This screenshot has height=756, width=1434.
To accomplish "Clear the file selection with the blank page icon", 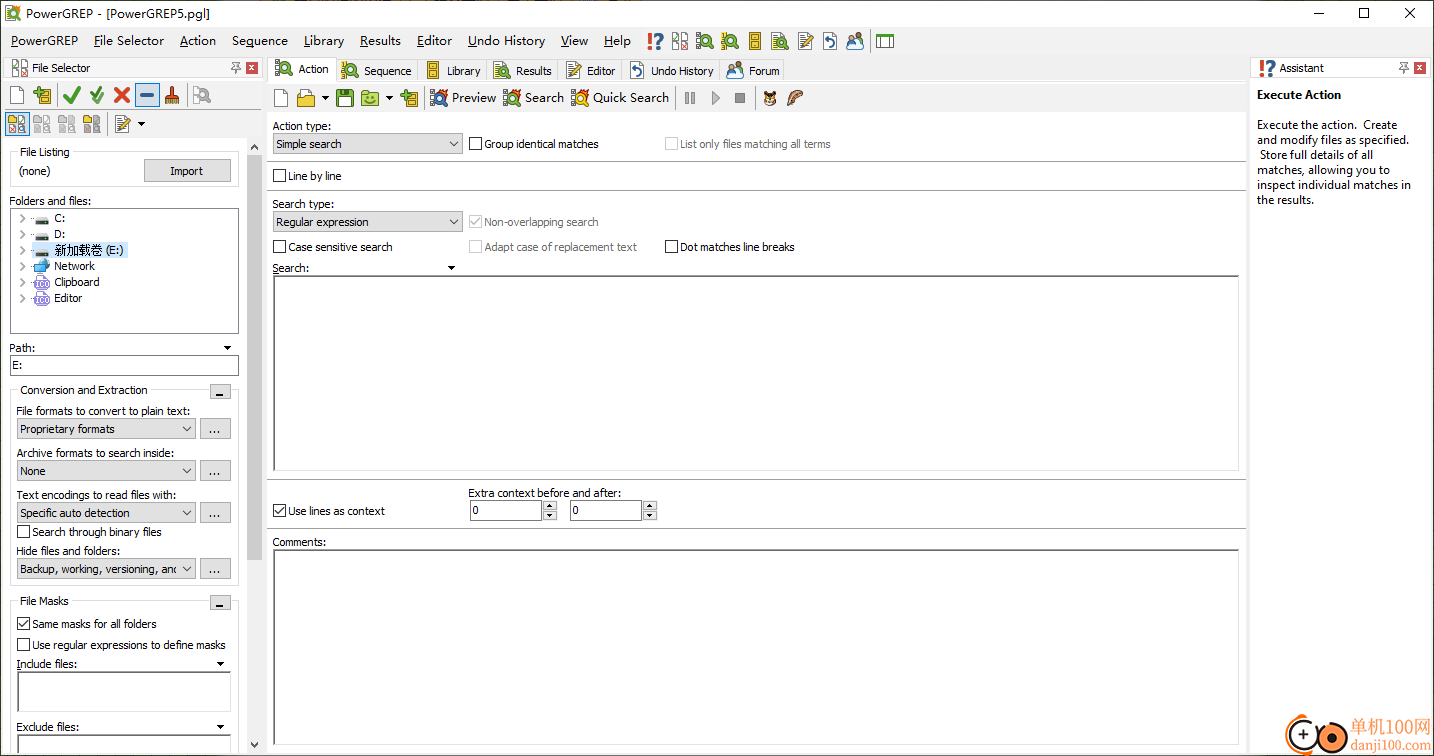I will (x=17, y=95).
